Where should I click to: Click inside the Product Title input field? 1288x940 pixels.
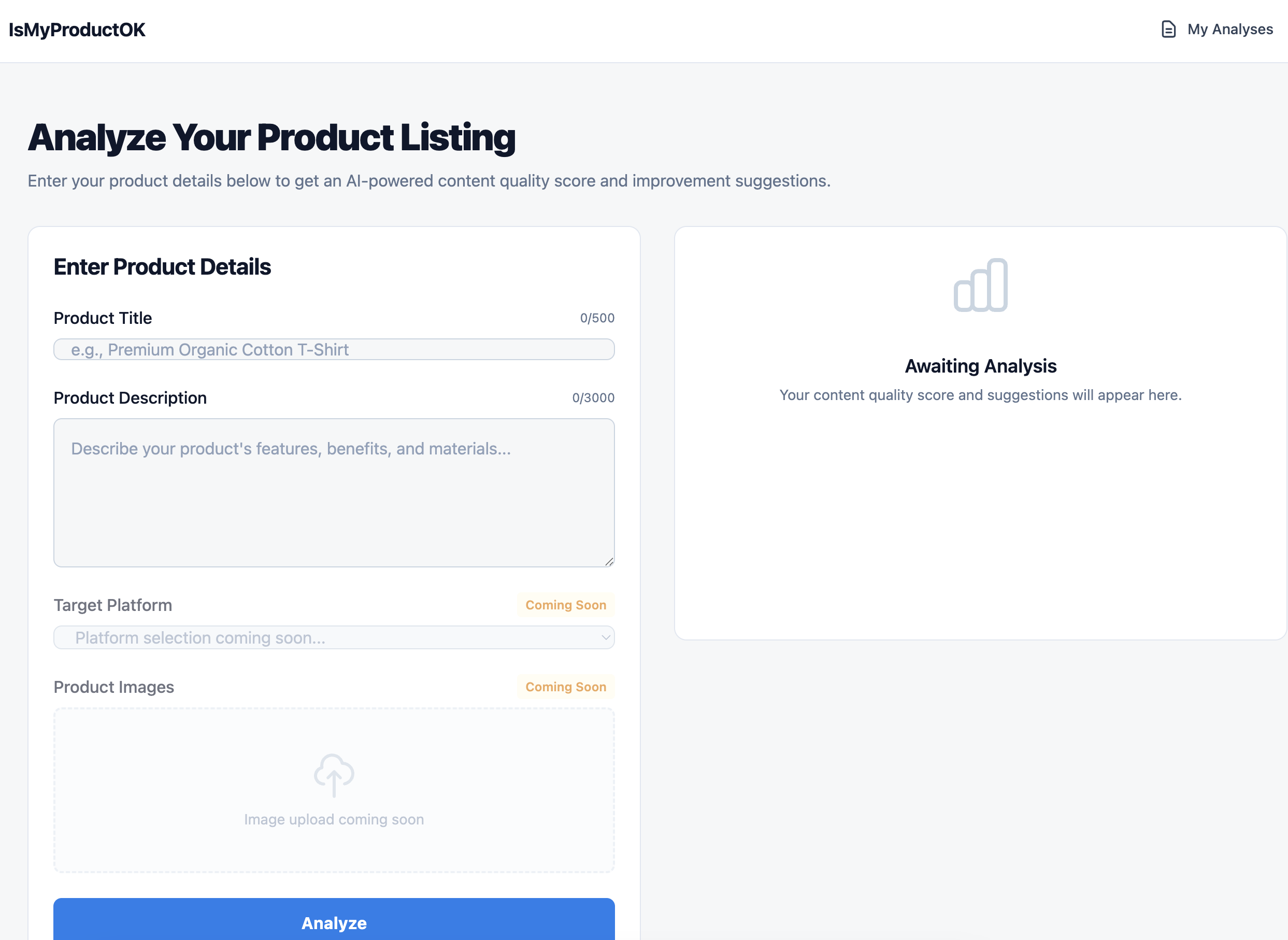point(333,349)
